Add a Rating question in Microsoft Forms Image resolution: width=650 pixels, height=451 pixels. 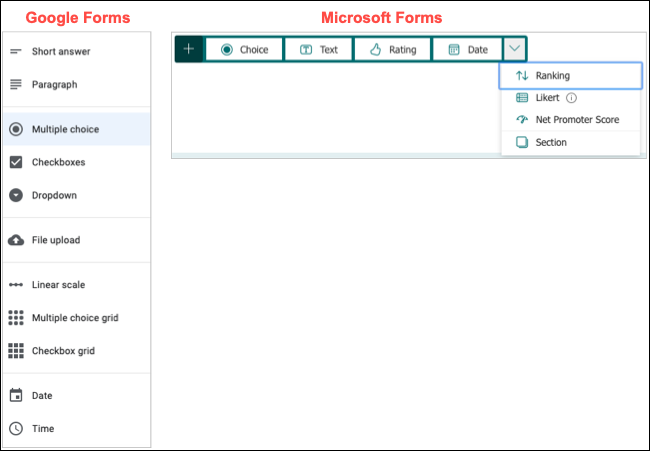pos(392,49)
